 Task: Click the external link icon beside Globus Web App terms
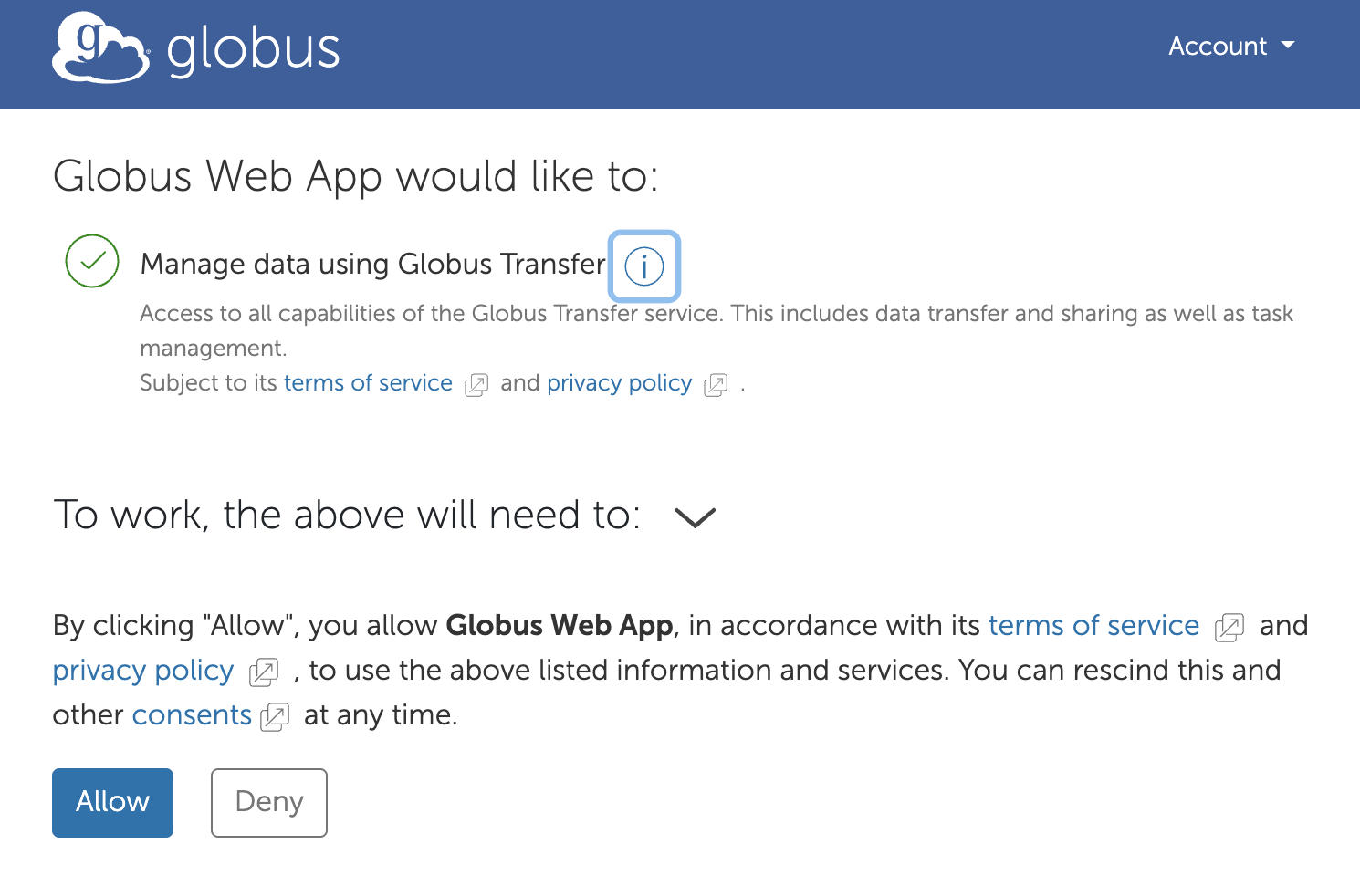click(1231, 627)
